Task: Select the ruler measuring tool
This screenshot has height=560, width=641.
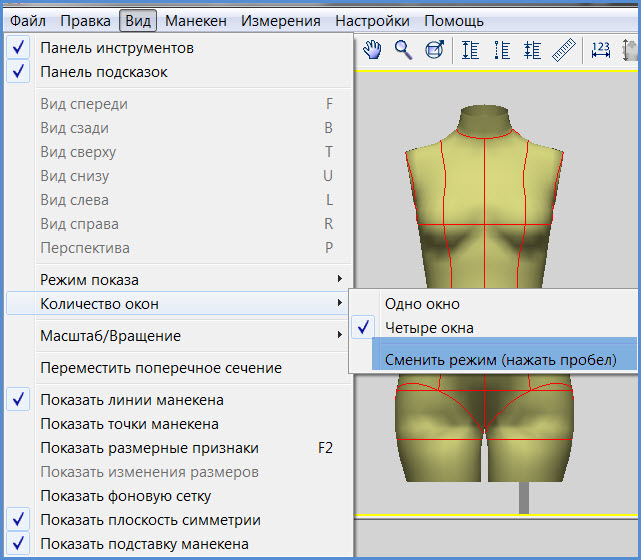Action: (x=564, y=50)
